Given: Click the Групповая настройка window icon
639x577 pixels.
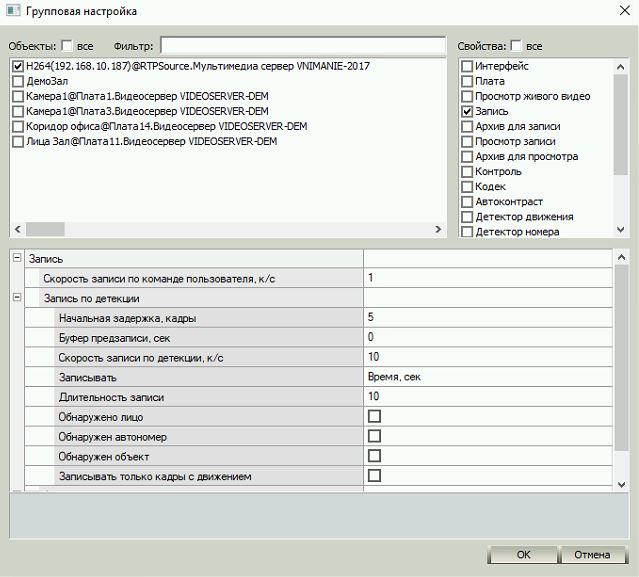Looking at the screenshot, I should [13, 10].
